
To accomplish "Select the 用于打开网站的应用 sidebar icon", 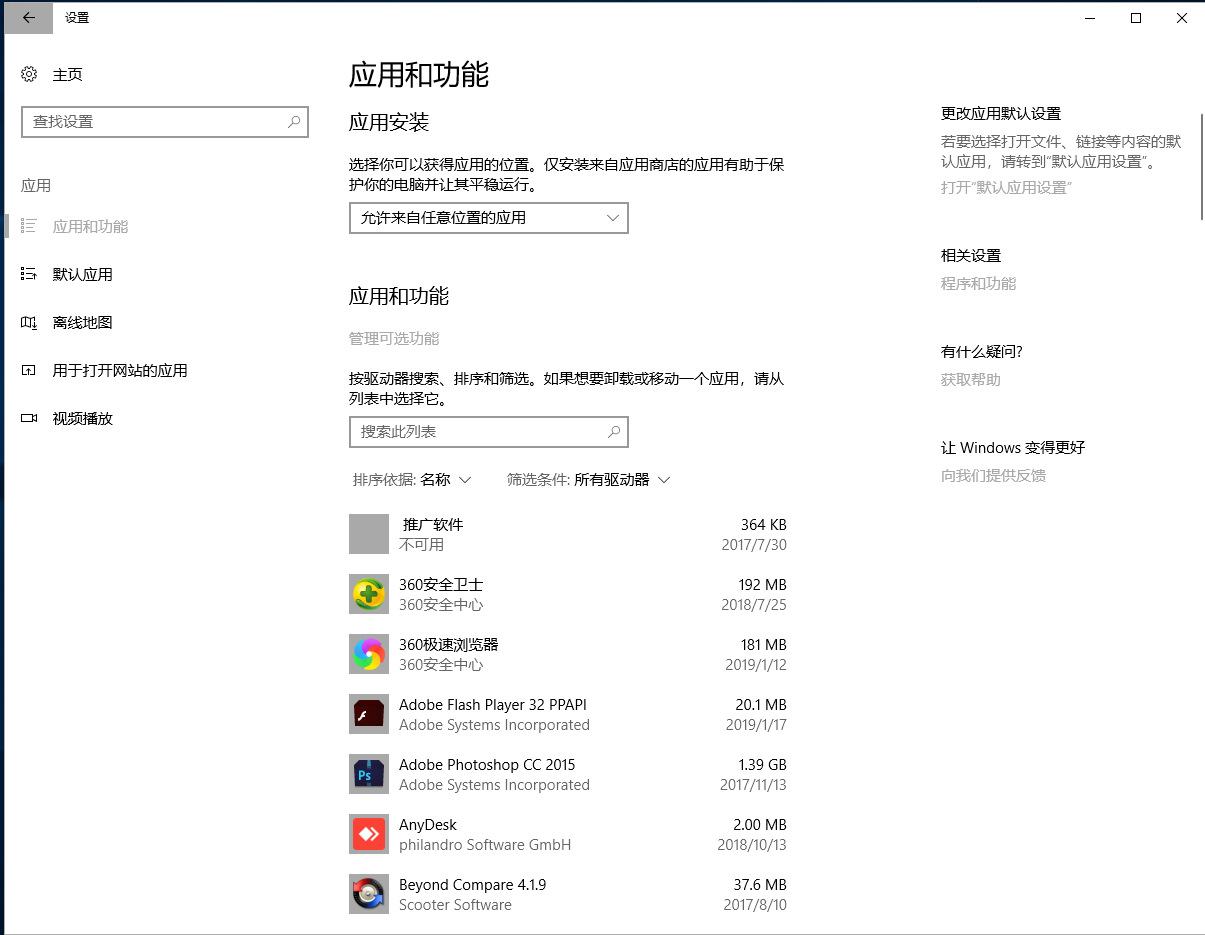I will [29, 370].
